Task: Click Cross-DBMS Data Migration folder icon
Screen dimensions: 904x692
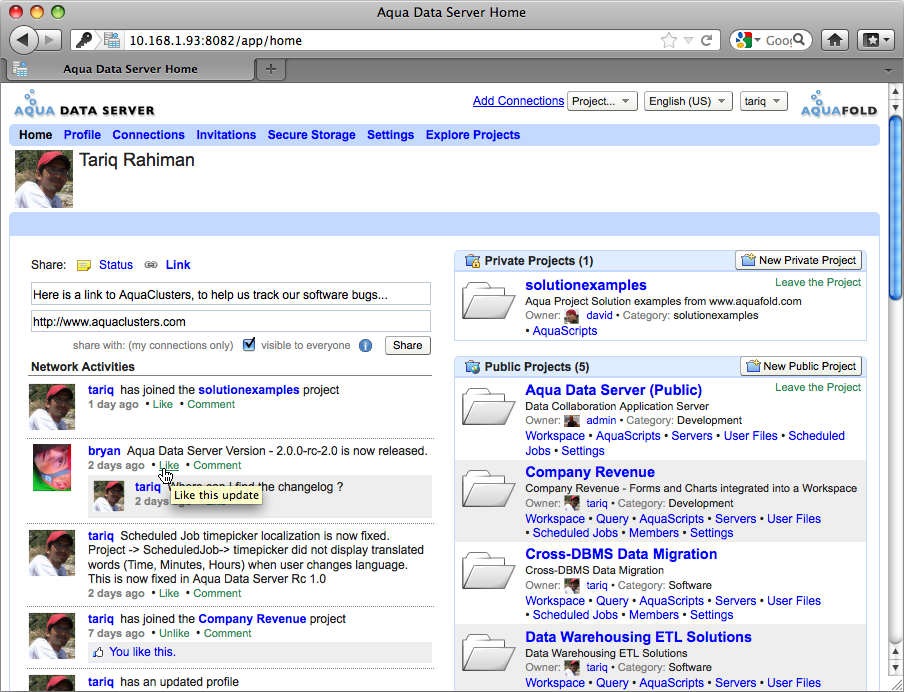Action: click(488, 570)
